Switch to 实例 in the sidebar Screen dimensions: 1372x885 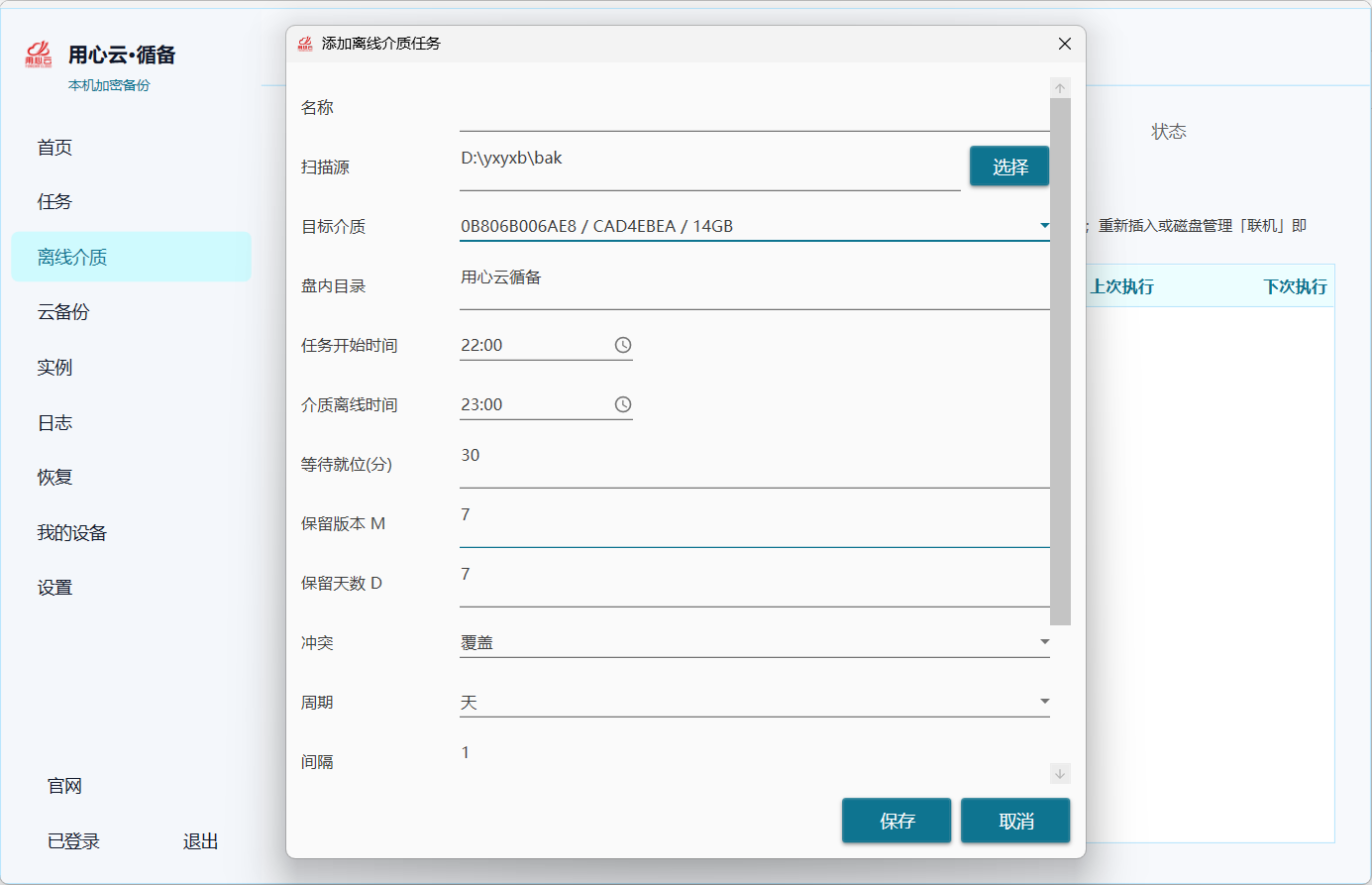coord(131,368)
